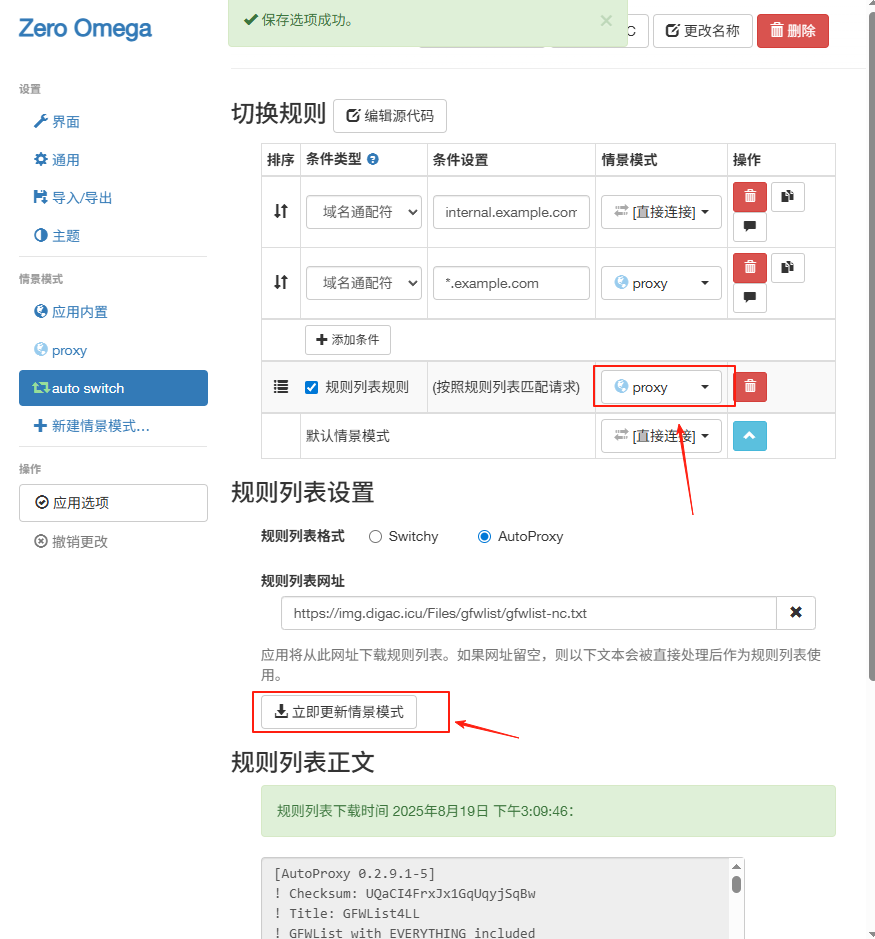This screenshot has height=939, width=875.
Task: Click 立即更新情景模式 button
Action: coord(339,712)
